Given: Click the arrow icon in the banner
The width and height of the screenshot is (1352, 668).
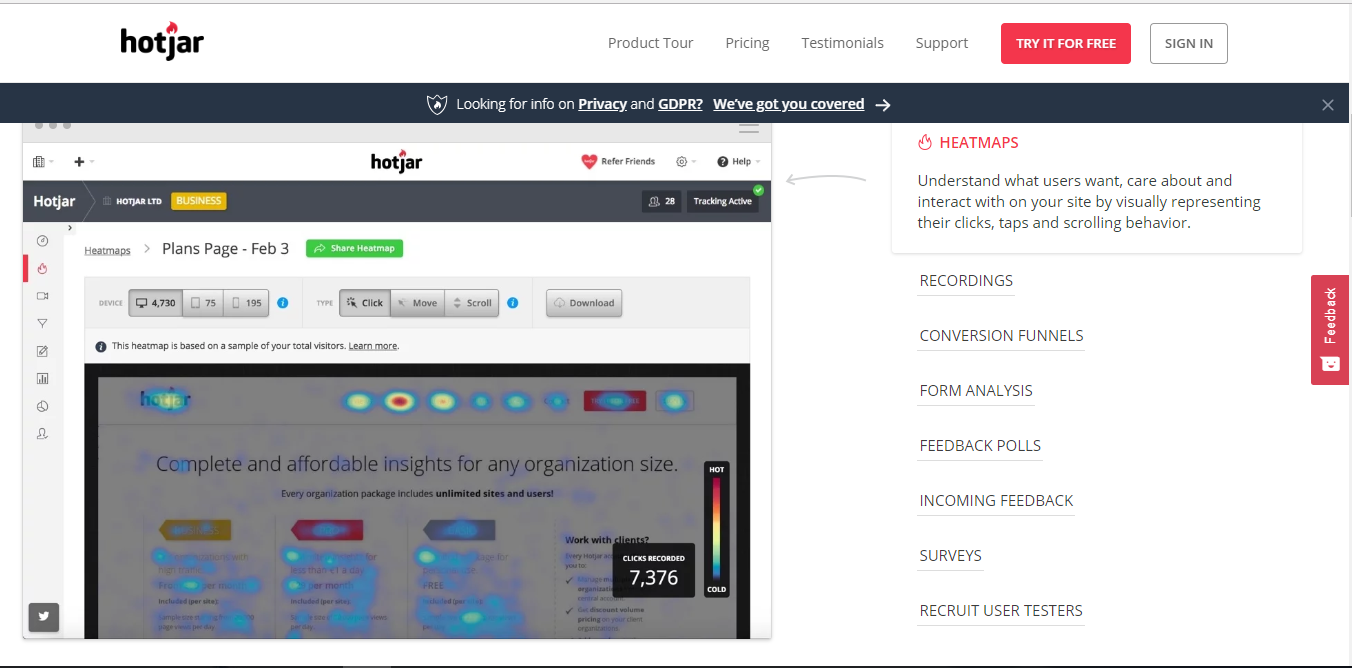Looking at the screenshot, I should tap(883, 104).
